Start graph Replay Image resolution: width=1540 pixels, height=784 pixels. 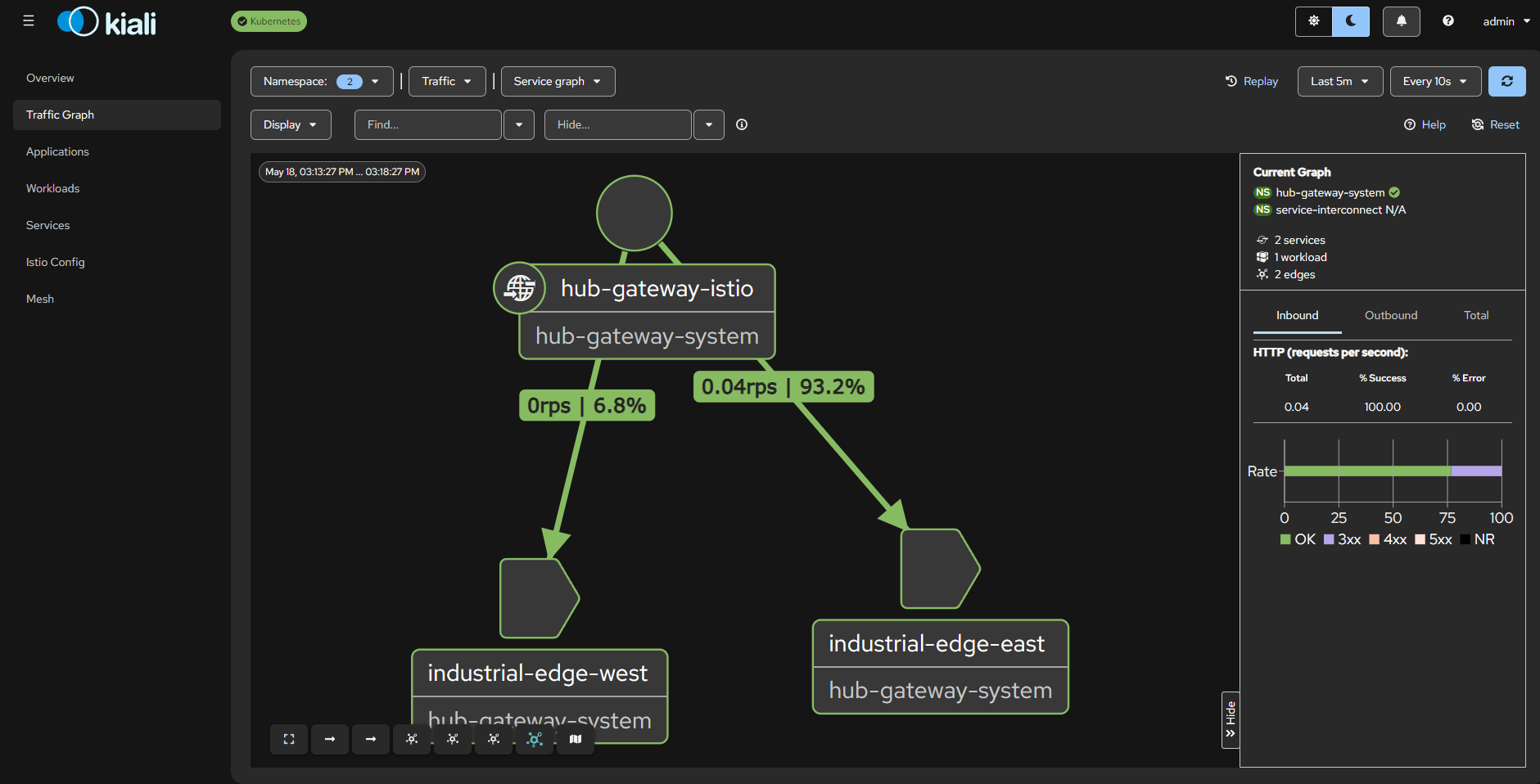[1251, 81]
